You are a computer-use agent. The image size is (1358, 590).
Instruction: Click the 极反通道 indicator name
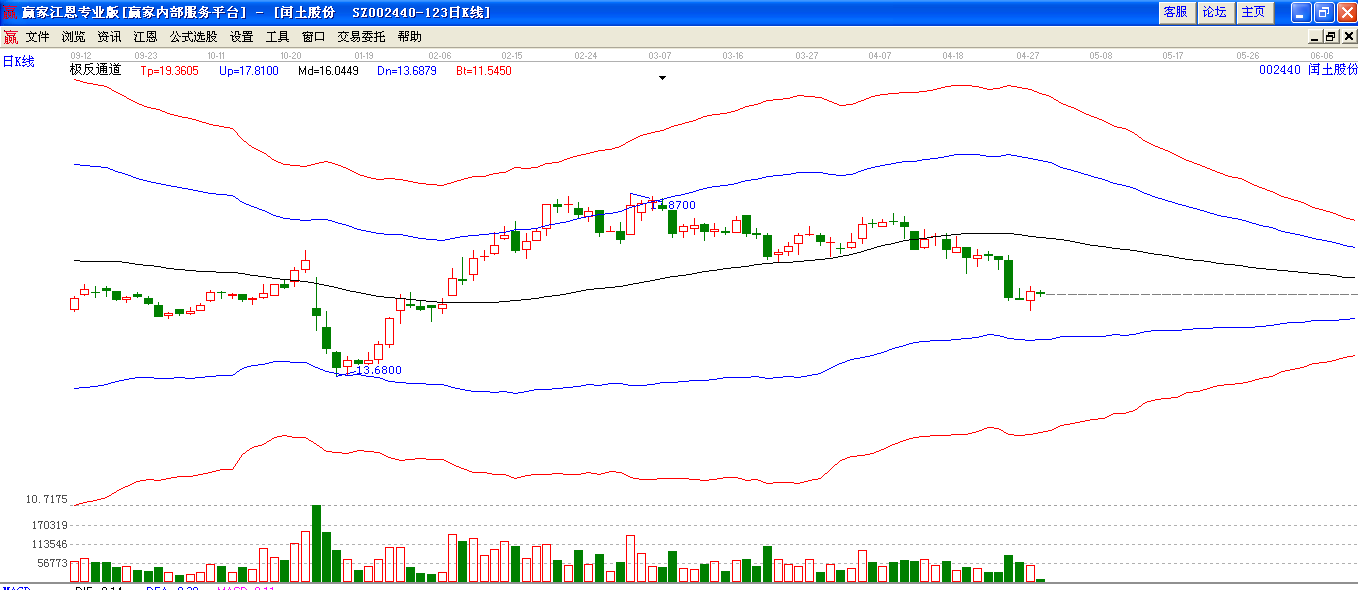point(95,70)
